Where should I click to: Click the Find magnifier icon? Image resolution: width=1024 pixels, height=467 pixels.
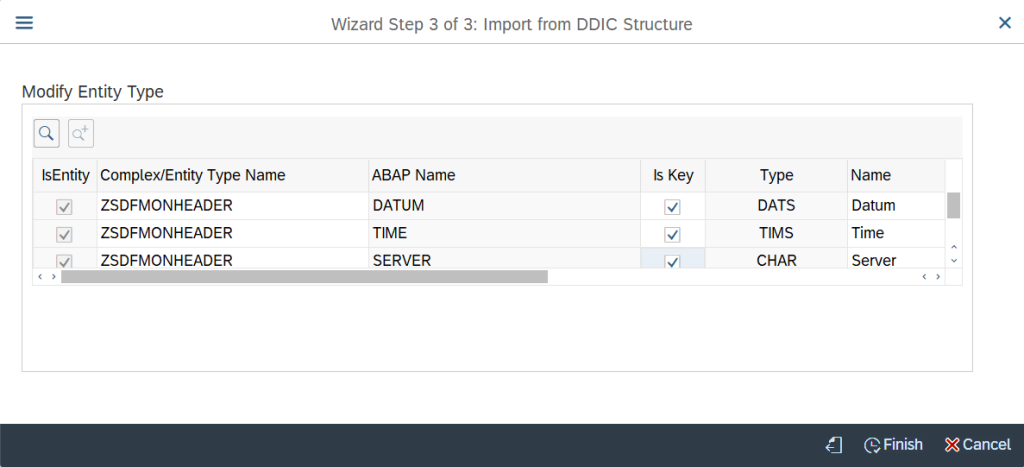pyautogui.click(x=46, y=134)
